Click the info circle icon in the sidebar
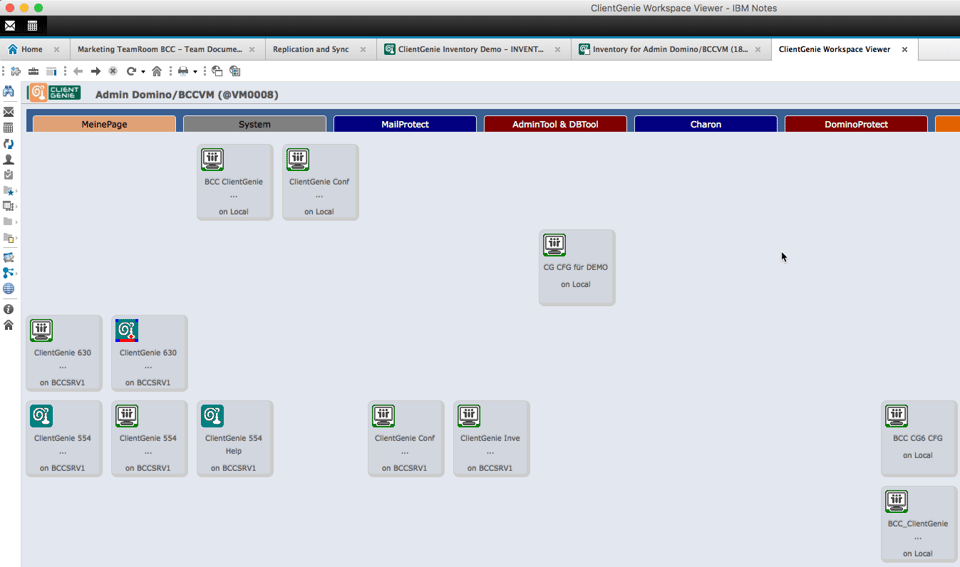The height and width of the screenshot is (567, 960). [9, 309]
